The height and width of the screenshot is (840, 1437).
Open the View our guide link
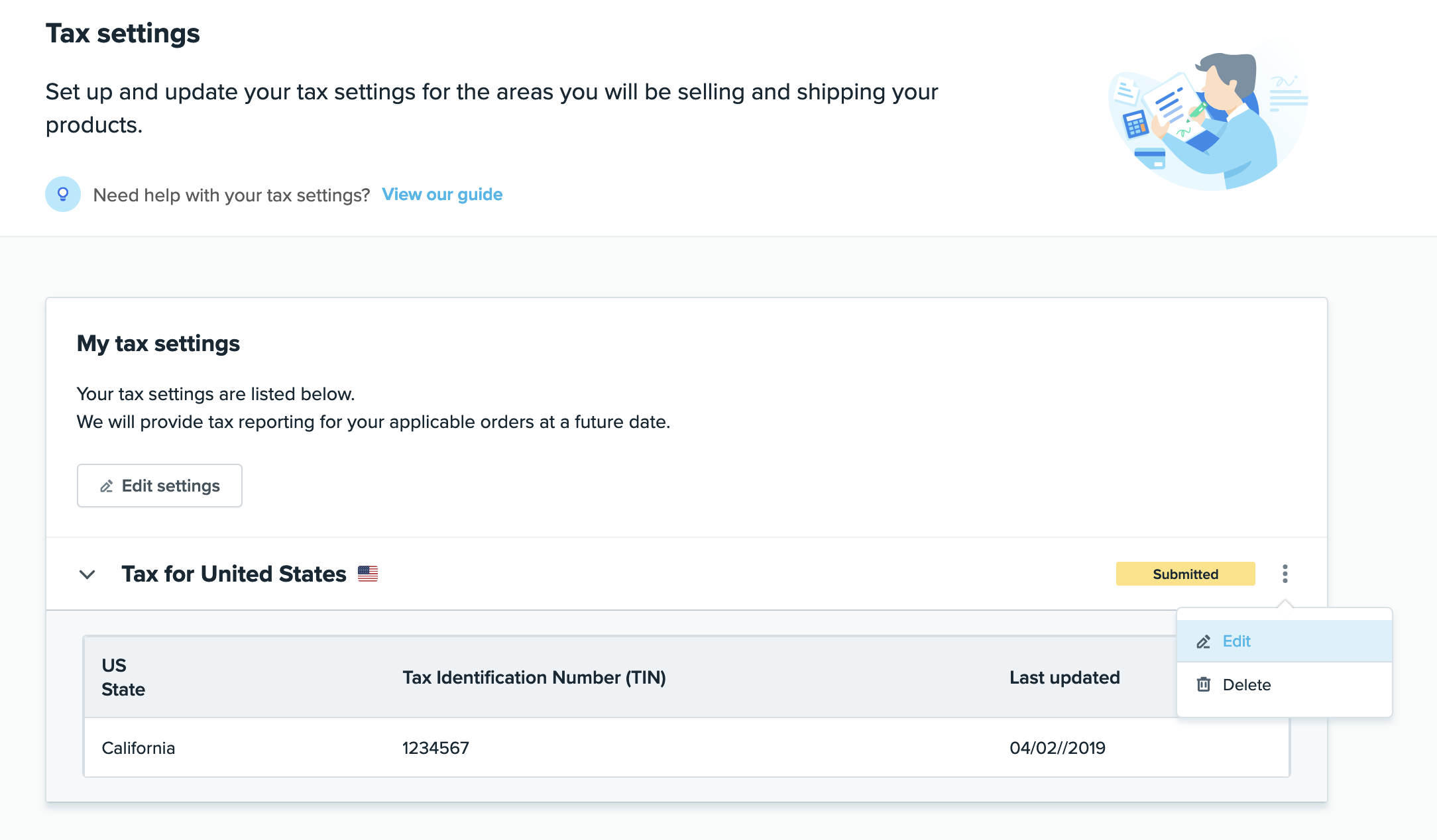(442, 195)
